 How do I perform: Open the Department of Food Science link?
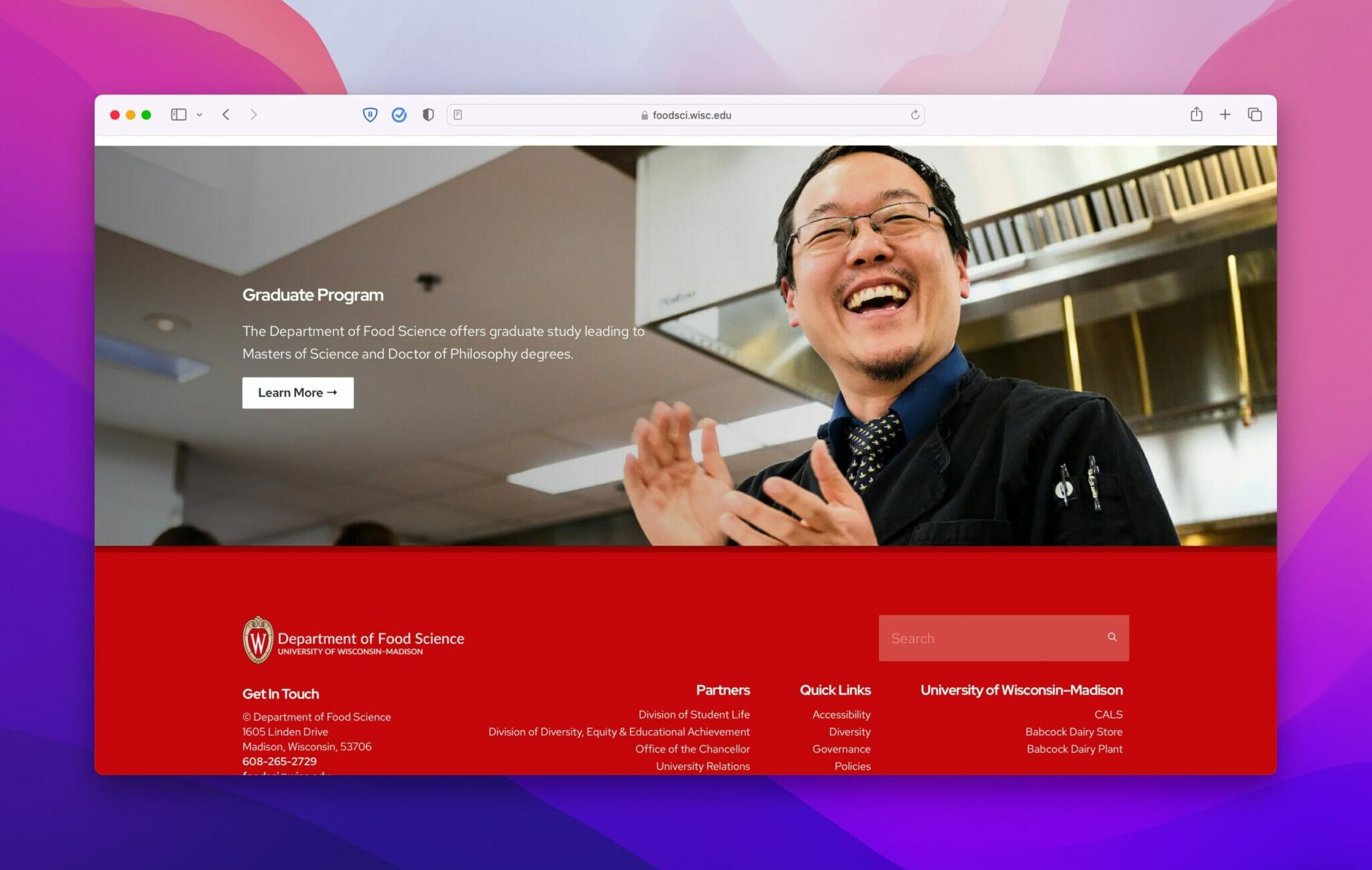(371, 639)
